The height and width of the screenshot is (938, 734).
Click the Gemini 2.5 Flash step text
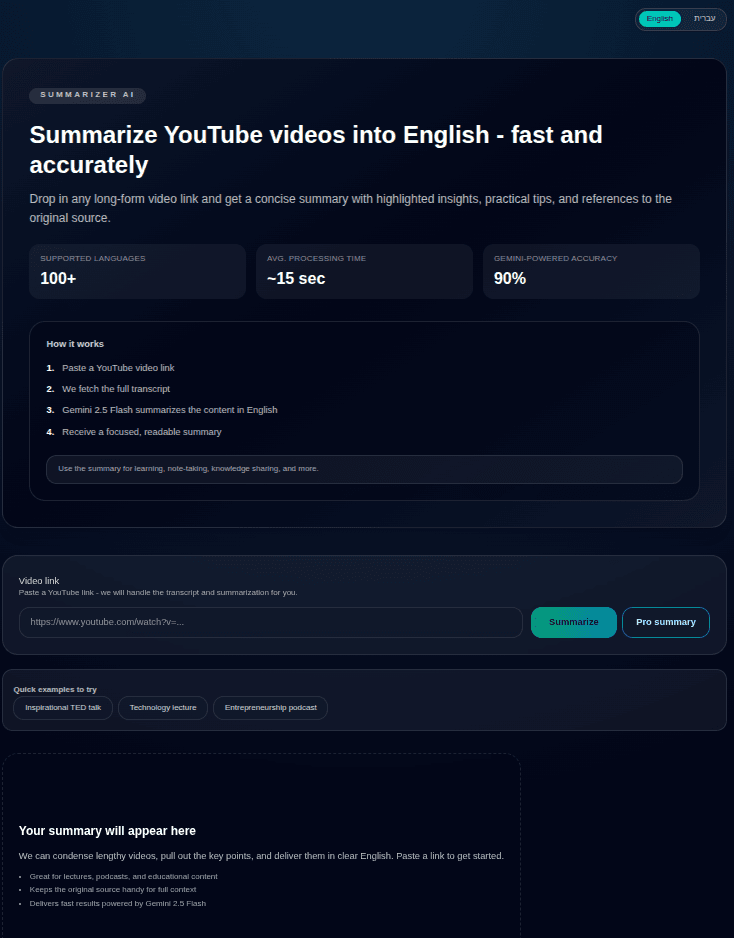170,410
